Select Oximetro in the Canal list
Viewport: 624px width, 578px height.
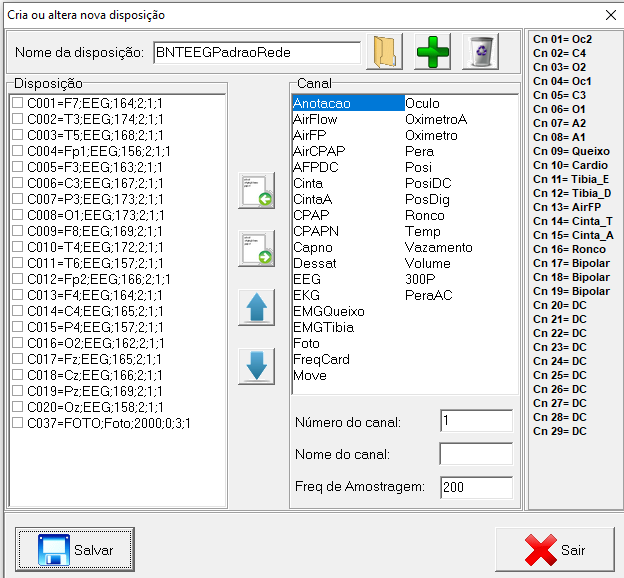coord(431,135)
